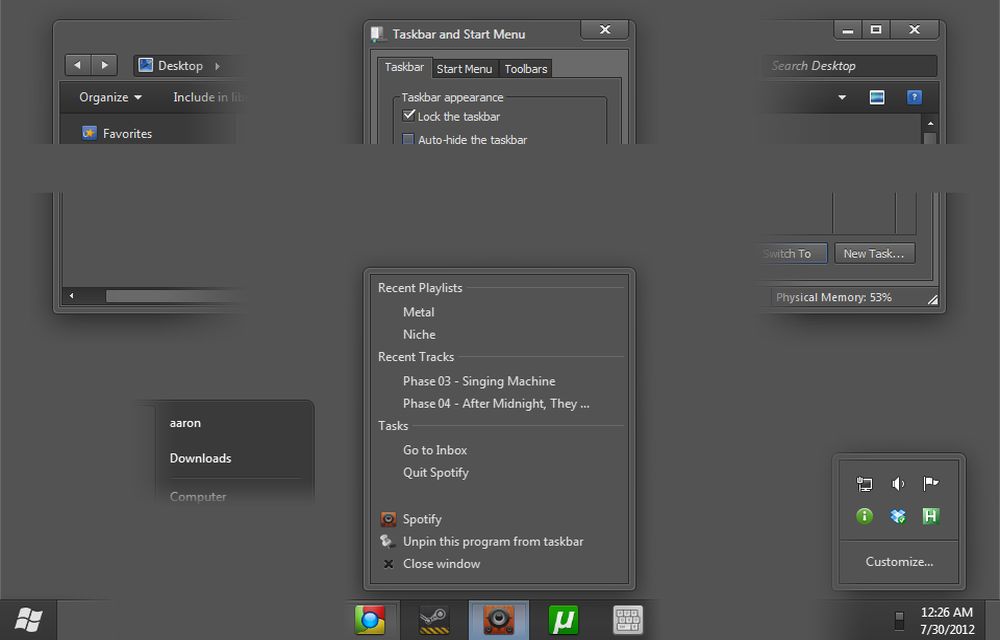This screenshot has height=640, width=1000.
Task: Open the view options dropdown arrow
Action: [842, 97]
